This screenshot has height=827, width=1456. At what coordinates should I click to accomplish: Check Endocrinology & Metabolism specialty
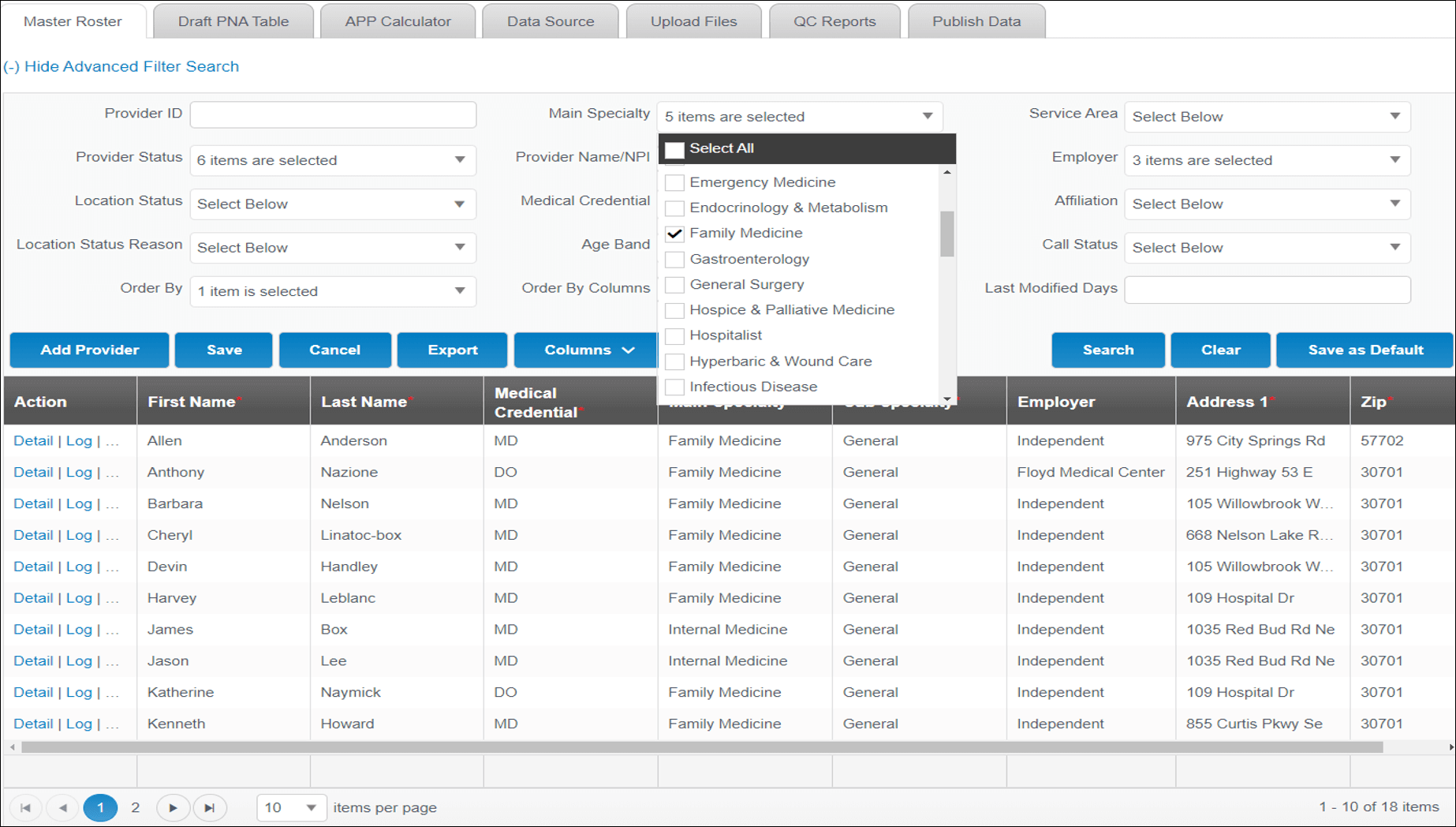(674, 208)
